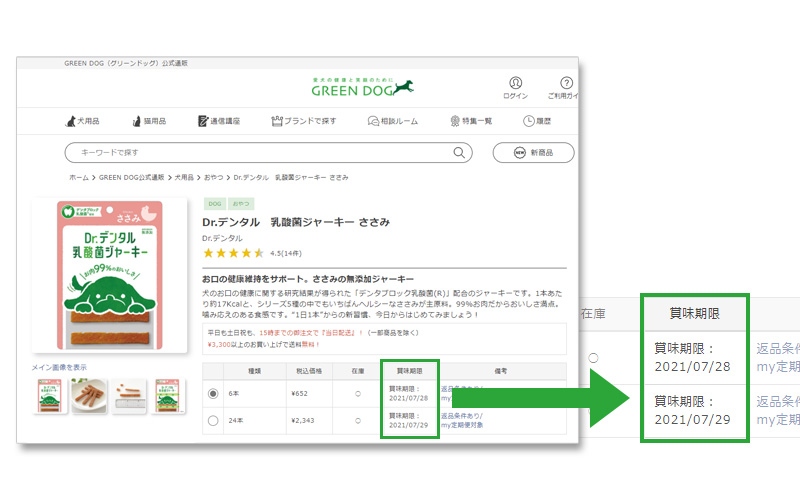Open the search by brand menu

304,121
